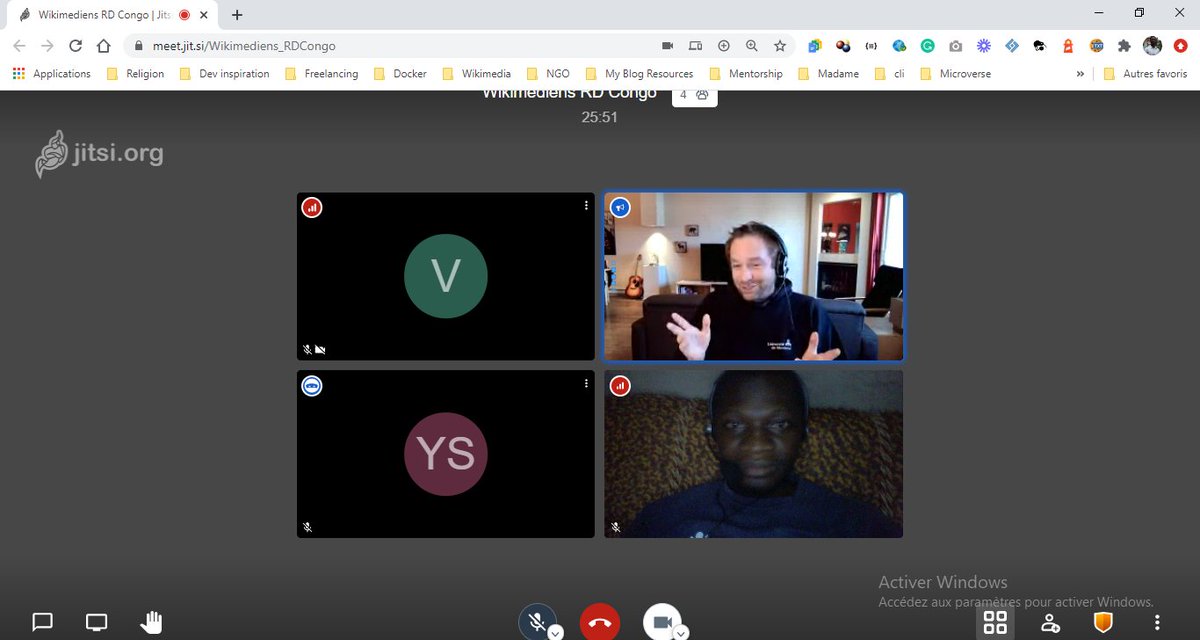Open security options shield

1103,622
